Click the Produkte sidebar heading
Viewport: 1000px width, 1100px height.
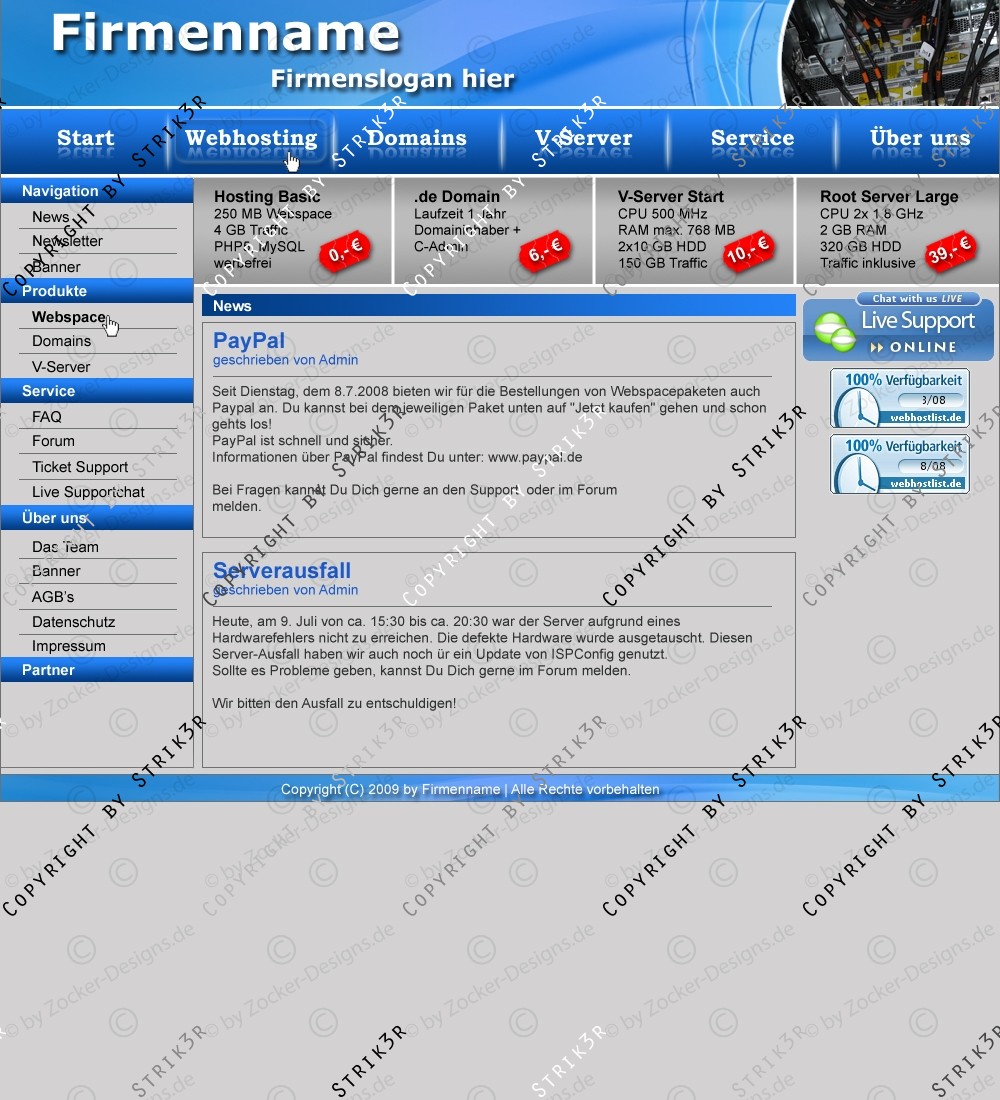pos(97,290)
